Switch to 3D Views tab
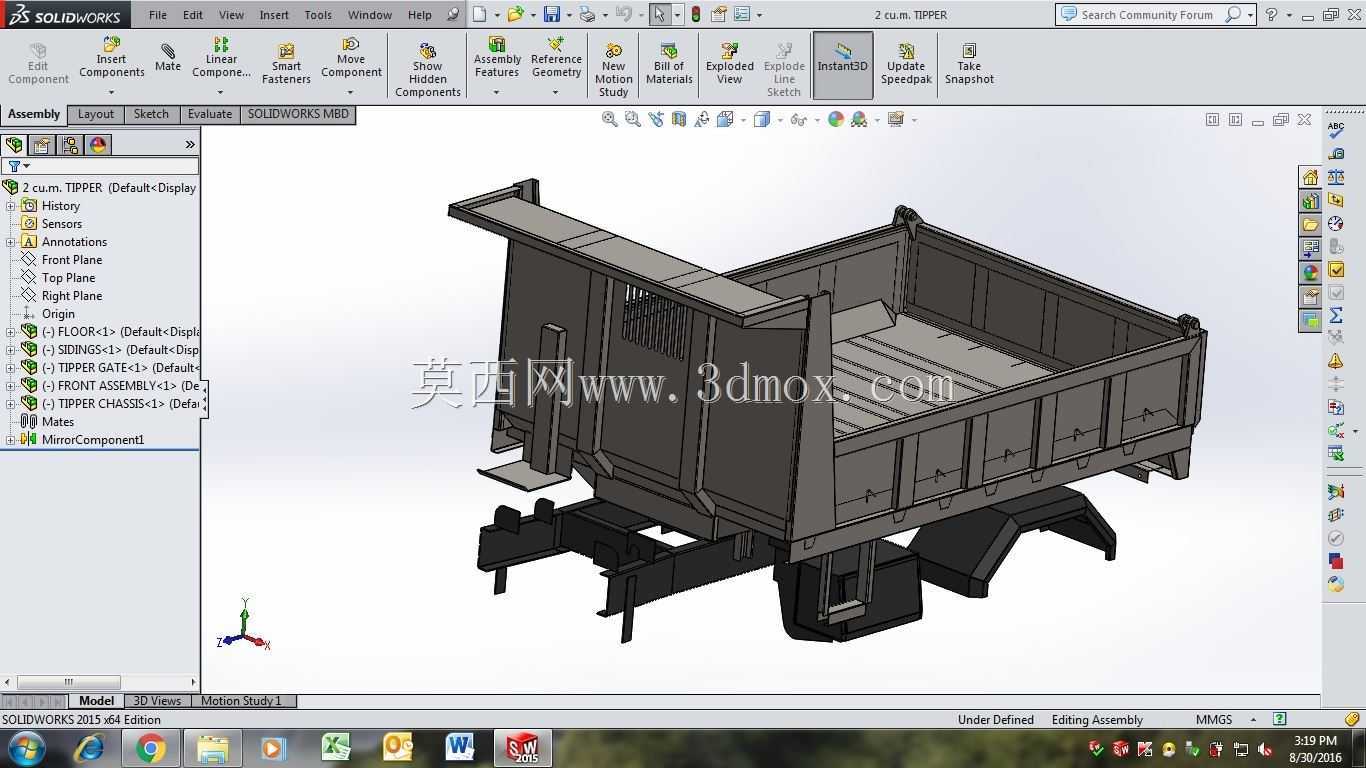This screenshot has width=1366, height=768. pos(157,701)
